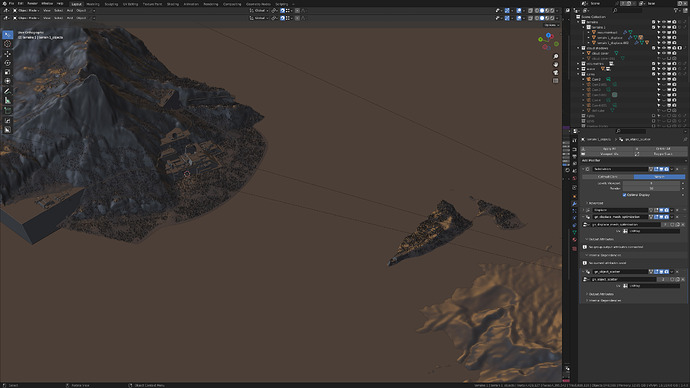
Task: Open the Render properties tab
Action: coord(574,149)
